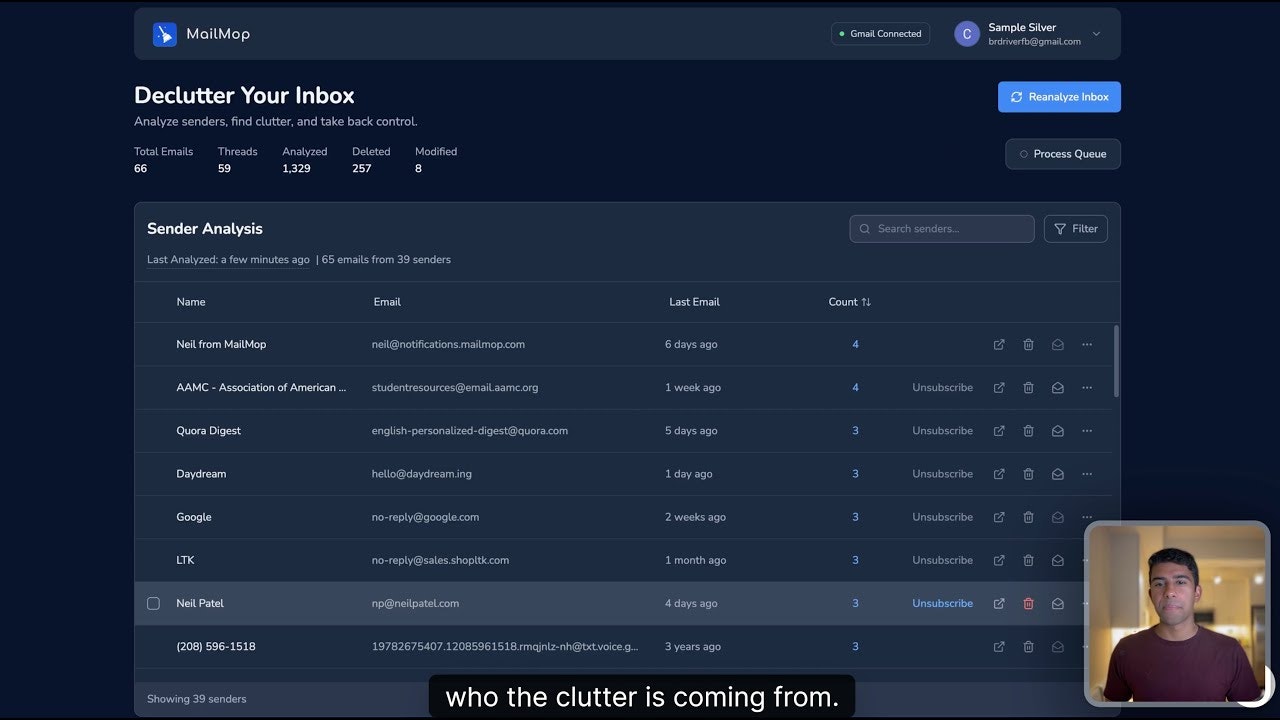This screenshot has height=720, width=1280.
Task: Mark Neil from MailMop emails as read
Action: coord(1057,344)
